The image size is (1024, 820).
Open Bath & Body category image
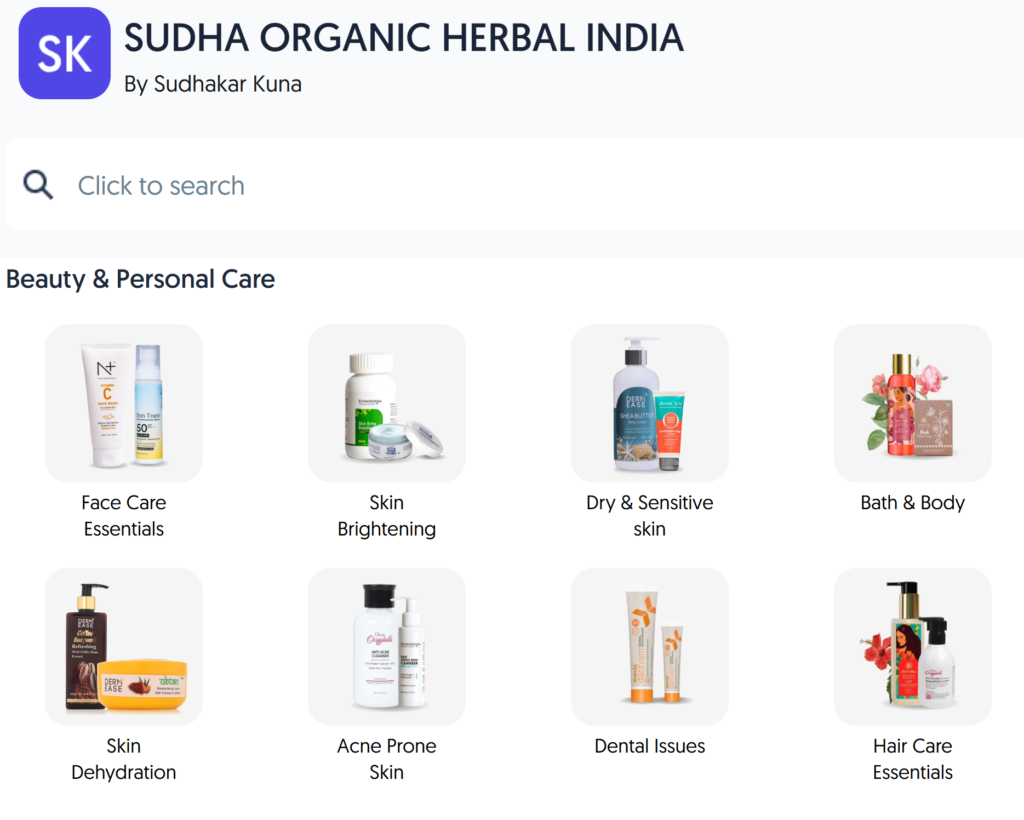912,403
